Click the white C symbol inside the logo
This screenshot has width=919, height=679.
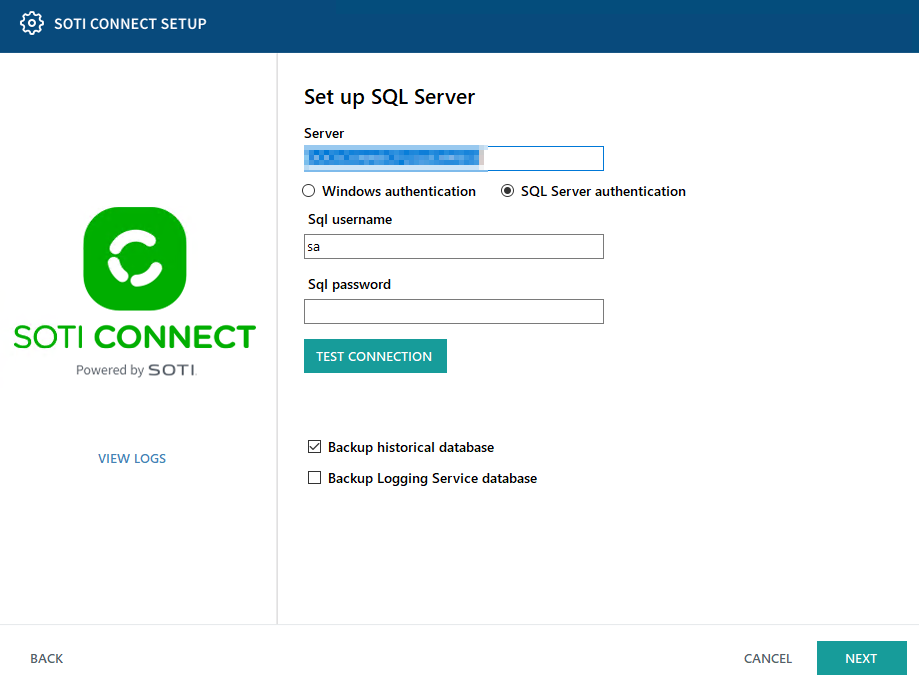(x=134, y=258)
